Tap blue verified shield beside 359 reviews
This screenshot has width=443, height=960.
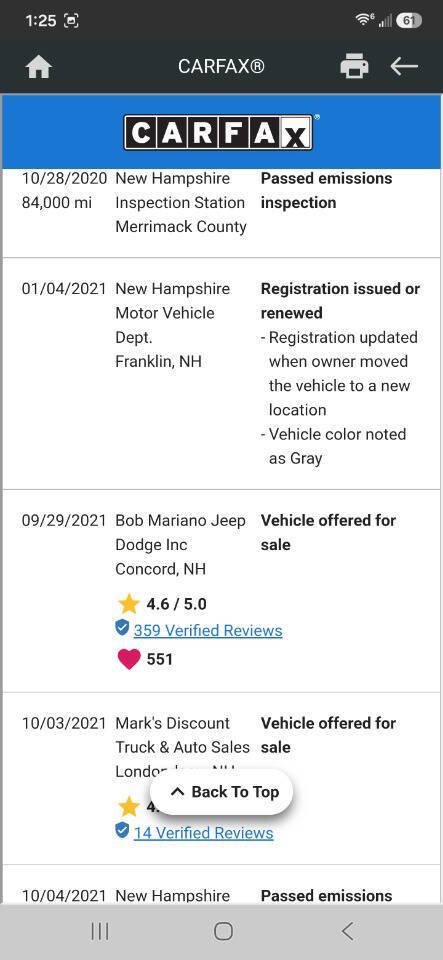click(x=122, y=628)
